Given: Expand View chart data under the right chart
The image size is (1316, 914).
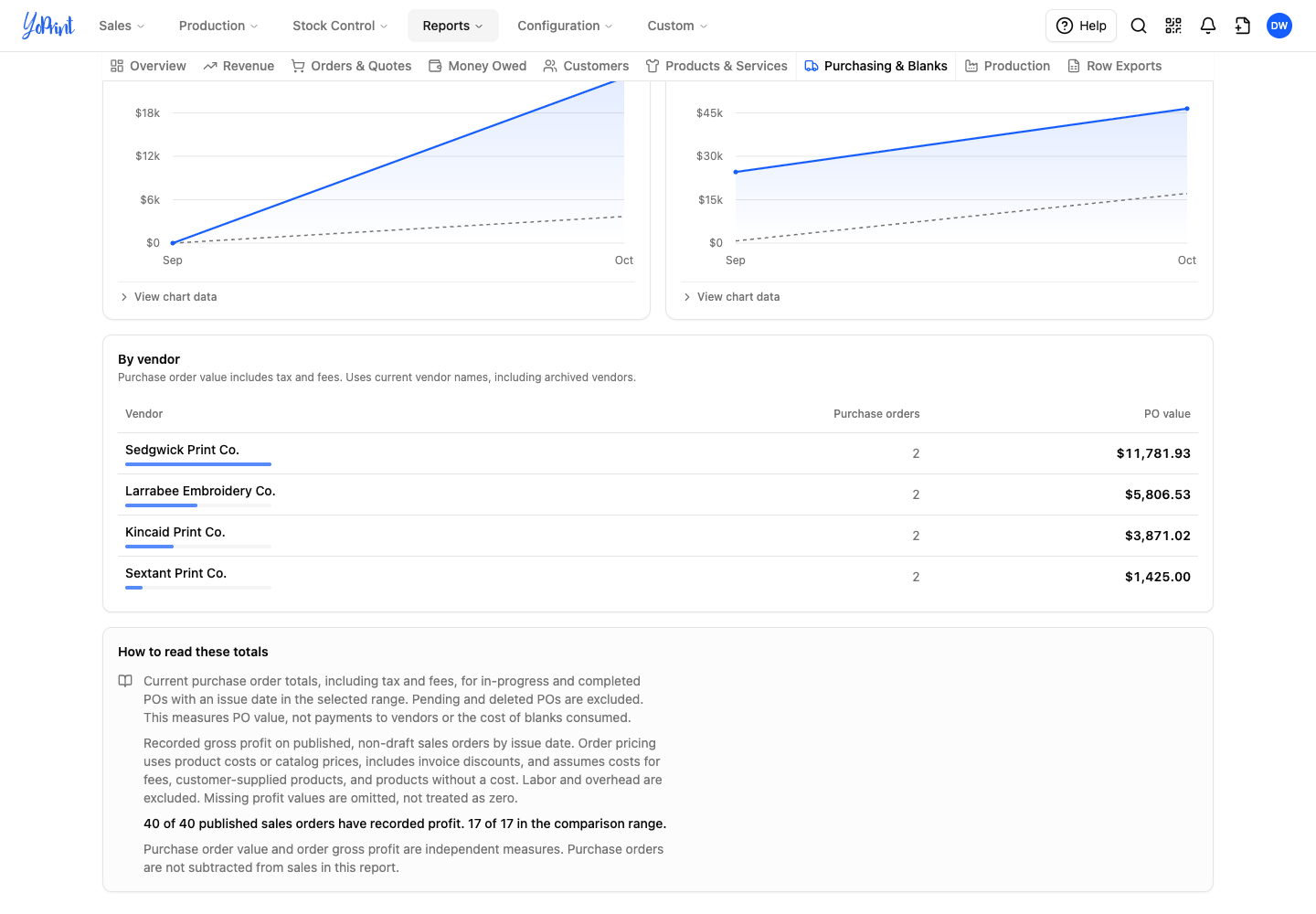Looking at the screenshot, I should [x=731, y=297].
